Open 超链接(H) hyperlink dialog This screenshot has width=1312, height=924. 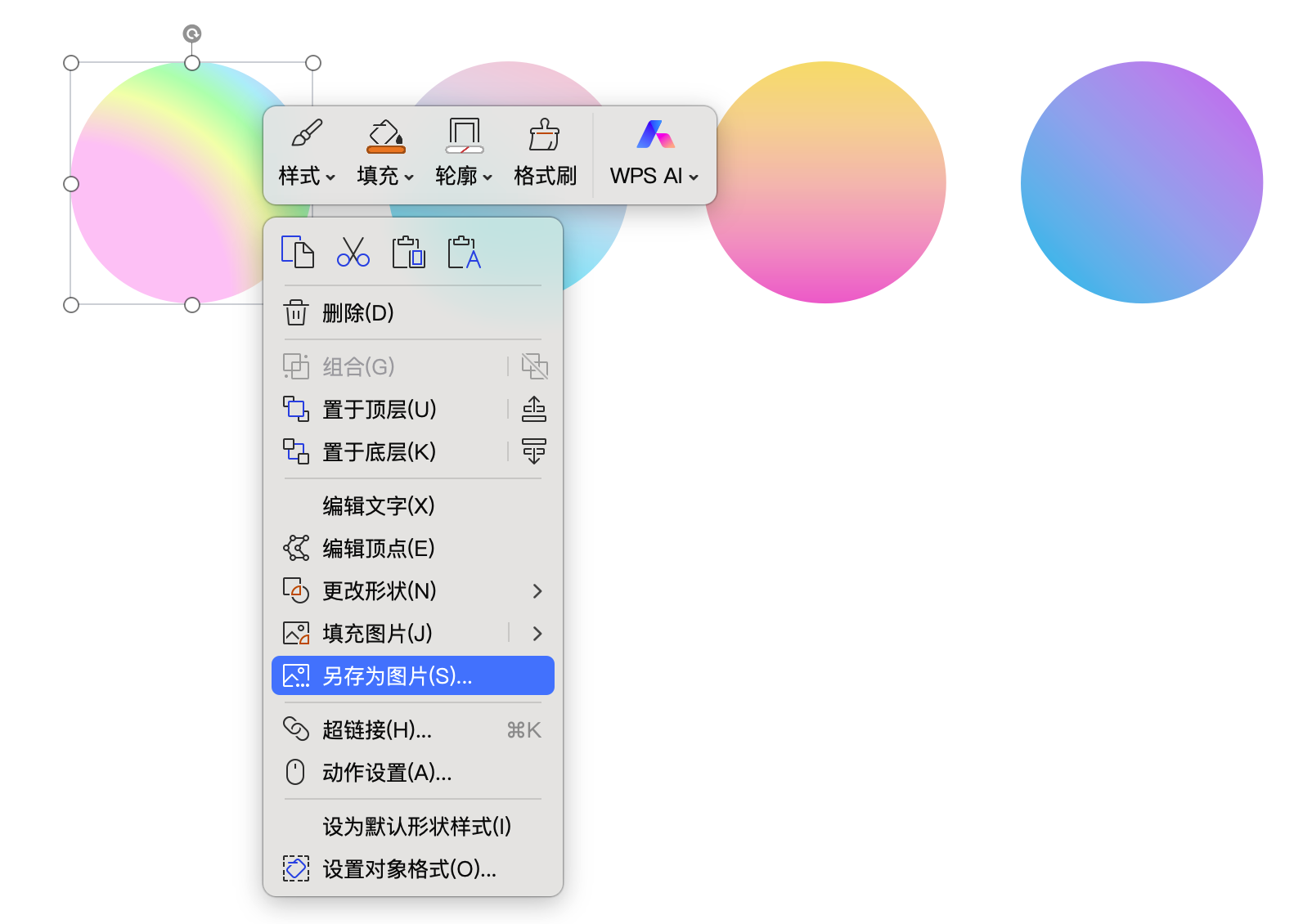pos(377,730)
